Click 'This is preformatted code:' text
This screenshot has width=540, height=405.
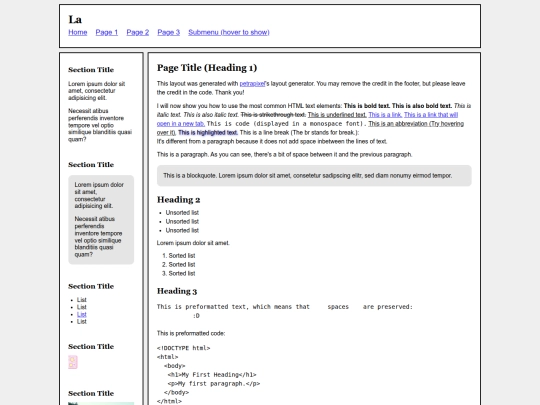click(x=191, y=333)
